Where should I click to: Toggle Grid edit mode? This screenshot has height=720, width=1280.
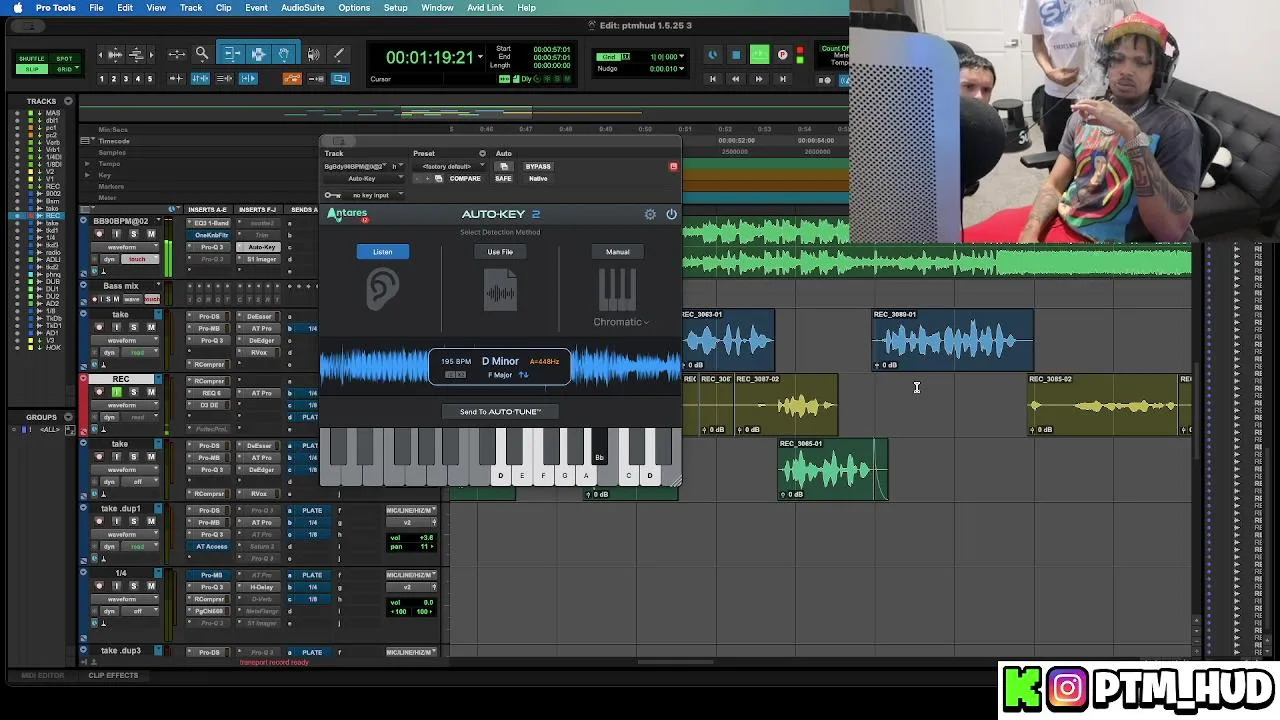click(64, 69)
